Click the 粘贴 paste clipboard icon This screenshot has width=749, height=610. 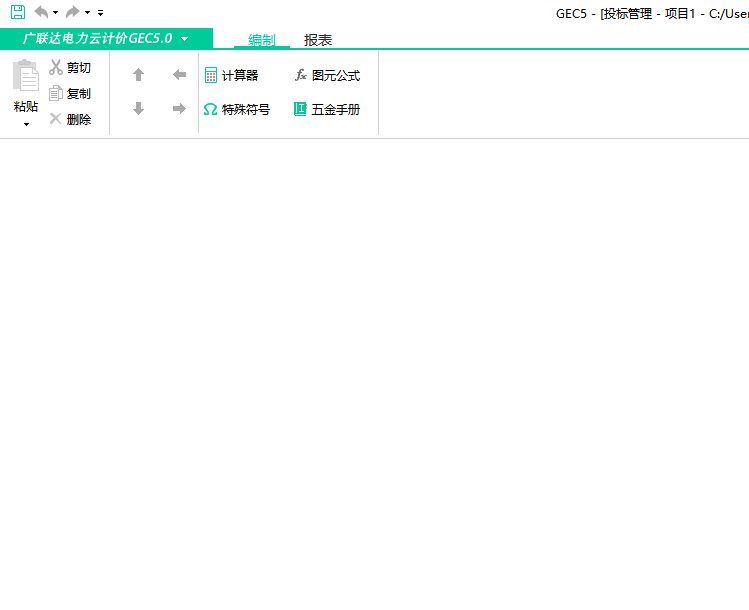pos(26,76)
